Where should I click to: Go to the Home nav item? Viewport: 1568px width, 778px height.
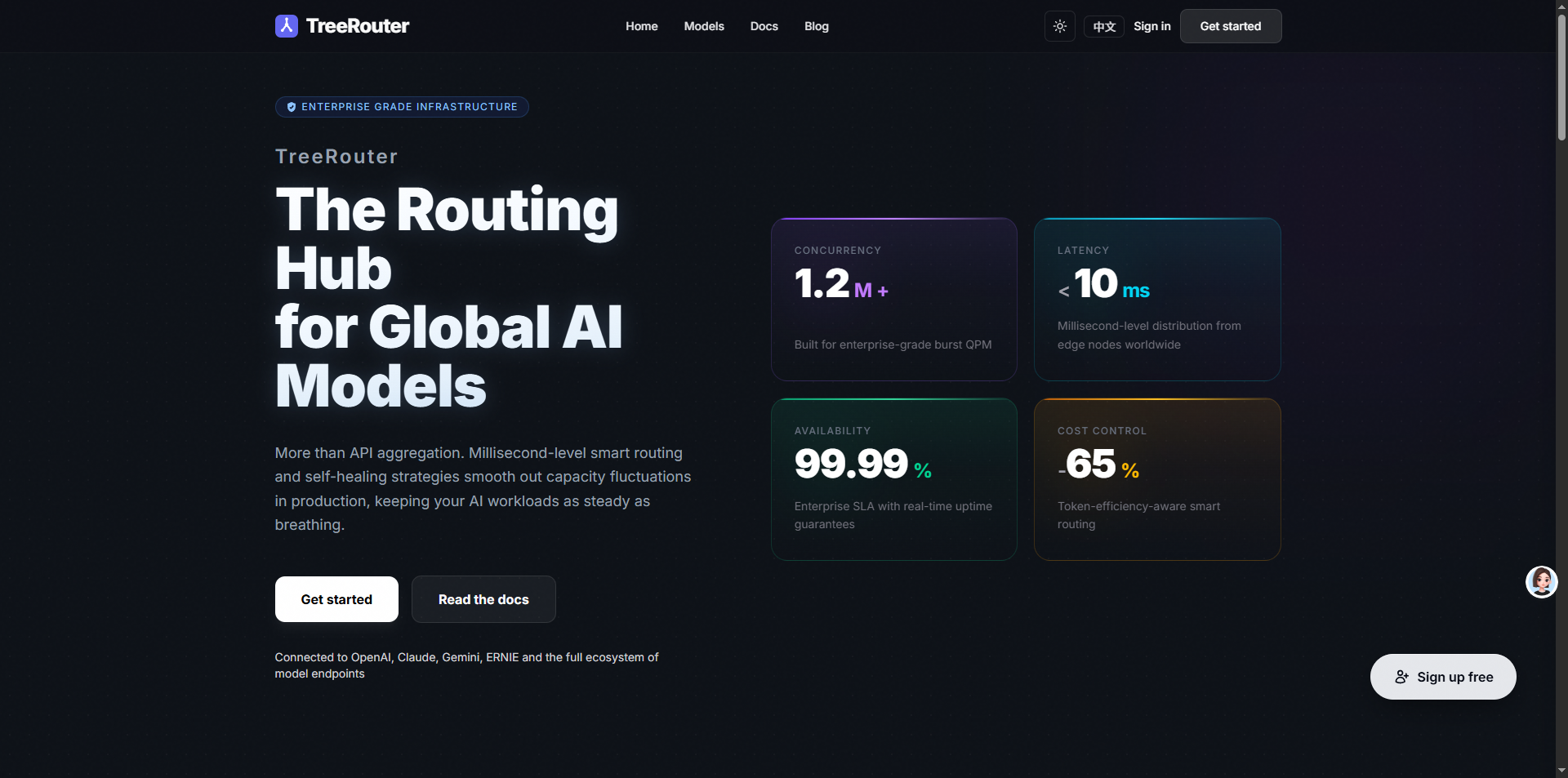(642, 26)
